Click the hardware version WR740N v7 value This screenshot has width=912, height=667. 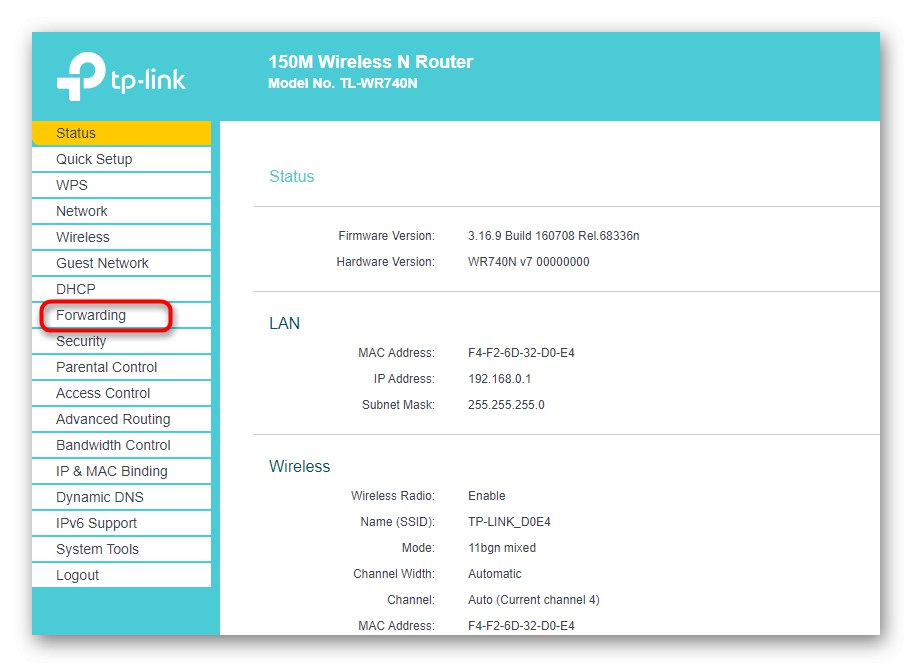pos(528,262)
